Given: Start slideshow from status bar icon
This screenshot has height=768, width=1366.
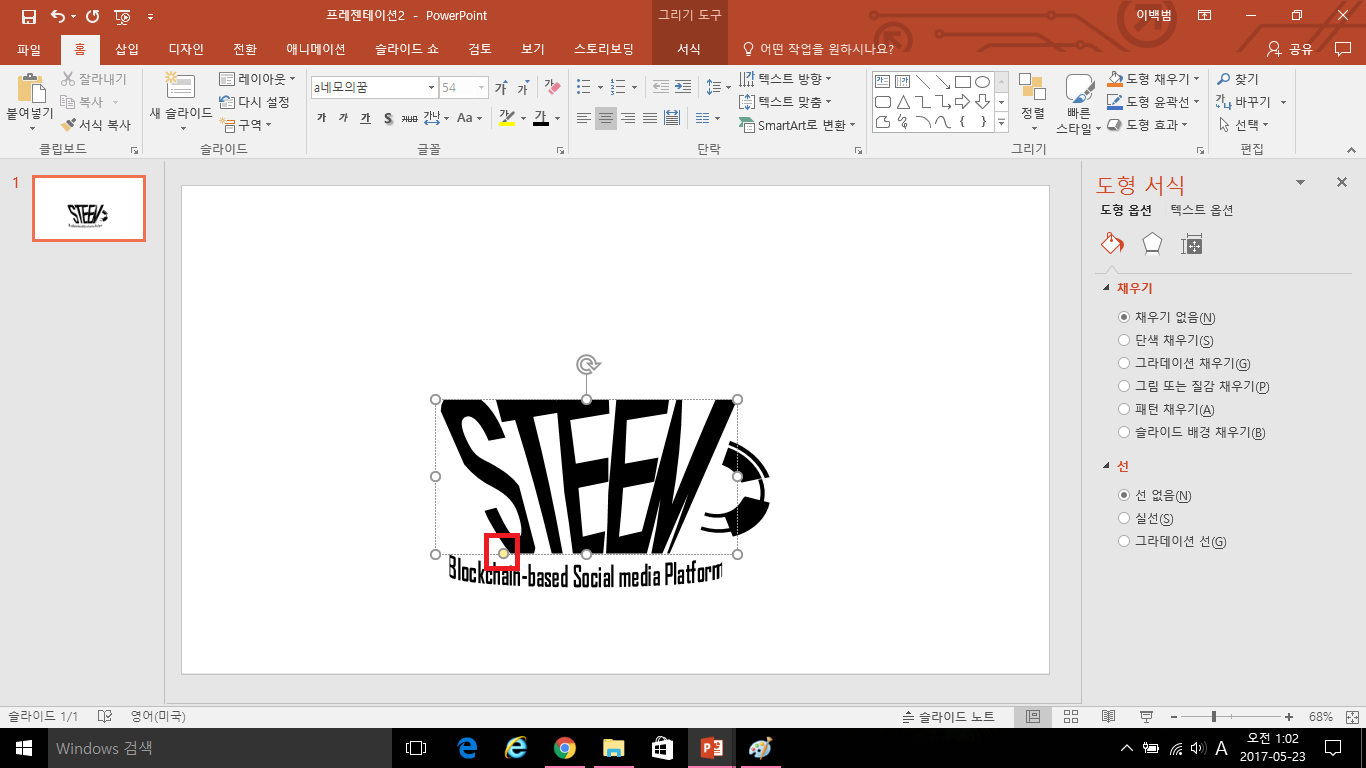Looking at the screenshot, I should 1146,717.
